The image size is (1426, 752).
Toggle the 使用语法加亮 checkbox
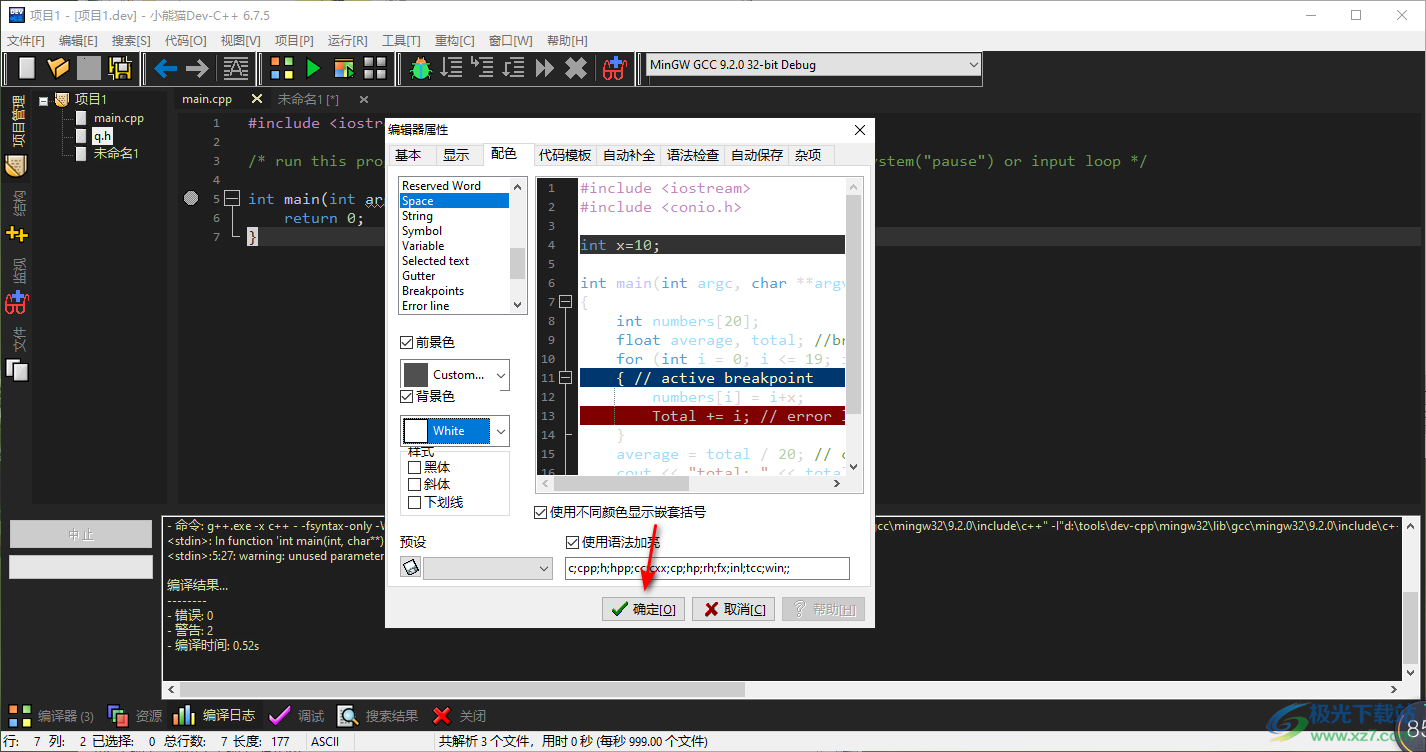click(x=573, y=542)
